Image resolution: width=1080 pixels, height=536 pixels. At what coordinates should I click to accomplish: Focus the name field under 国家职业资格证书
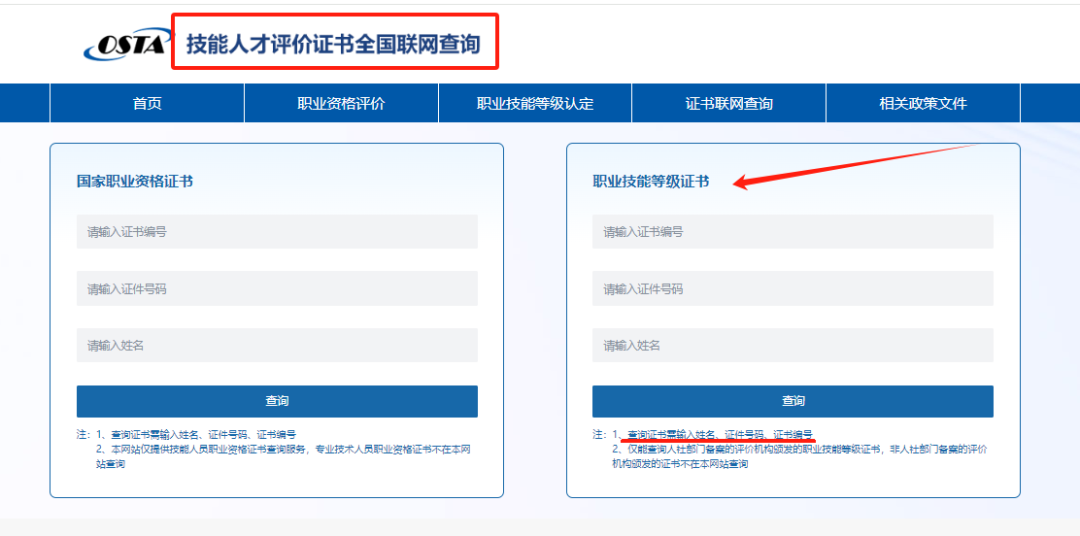click(x=277, y=345)
